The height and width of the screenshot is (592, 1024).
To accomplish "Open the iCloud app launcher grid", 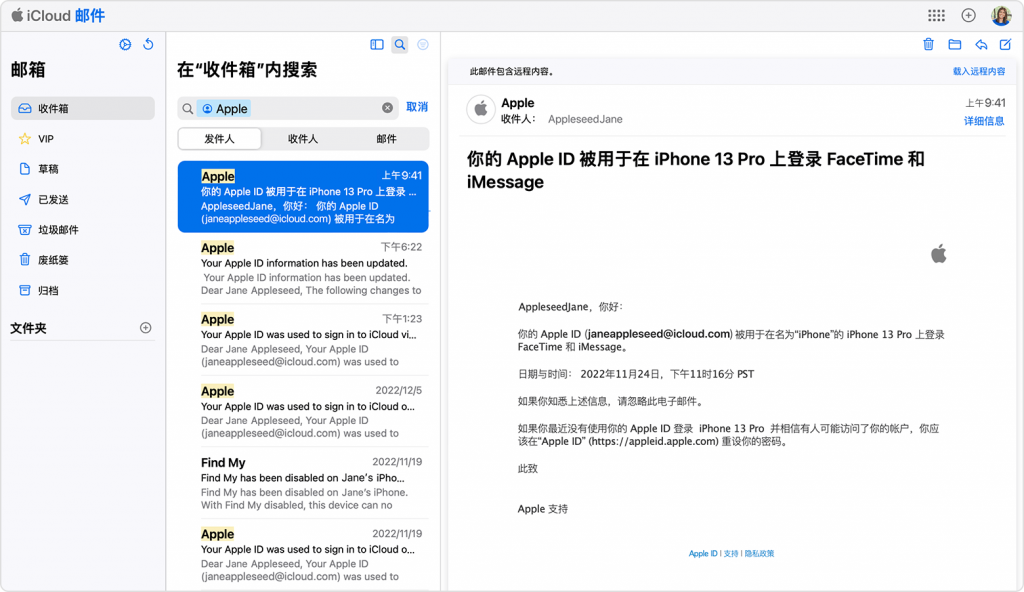I will (x=936, y=15).
